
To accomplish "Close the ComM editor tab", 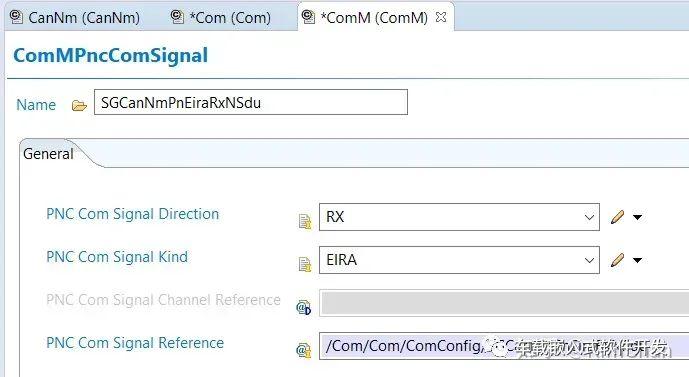I will 441,17.
